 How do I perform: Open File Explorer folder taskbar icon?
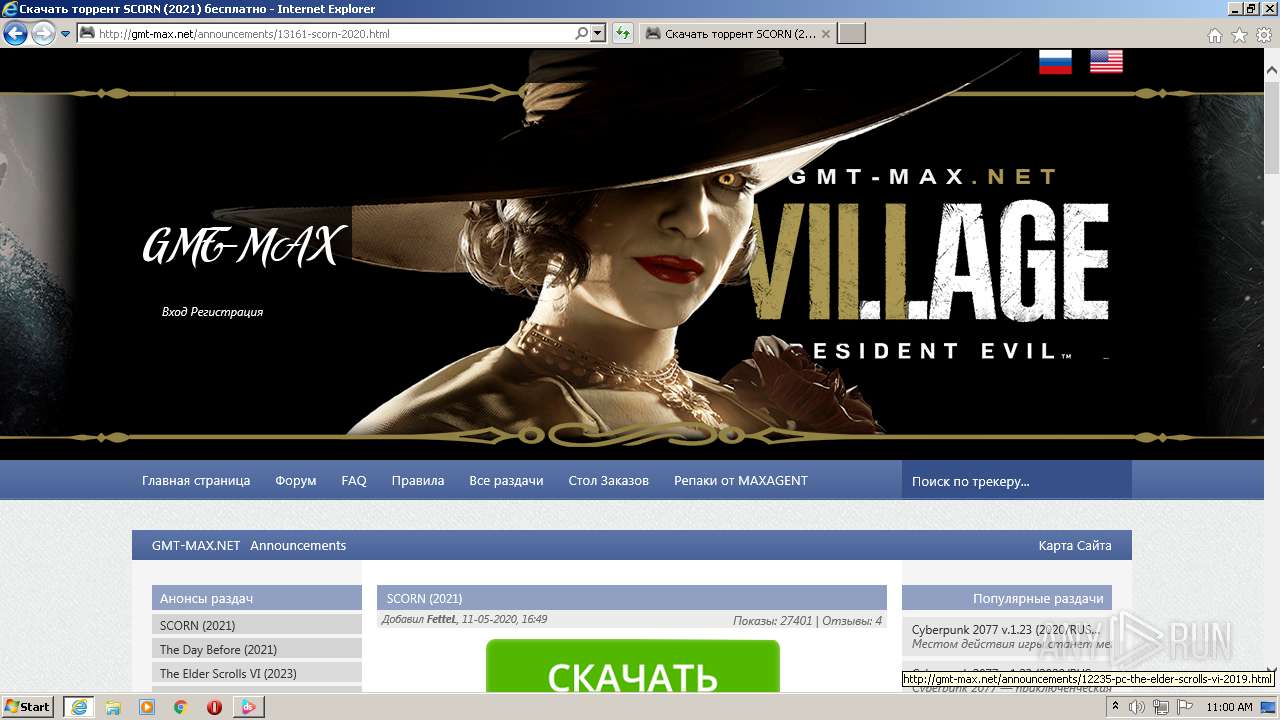113,707
